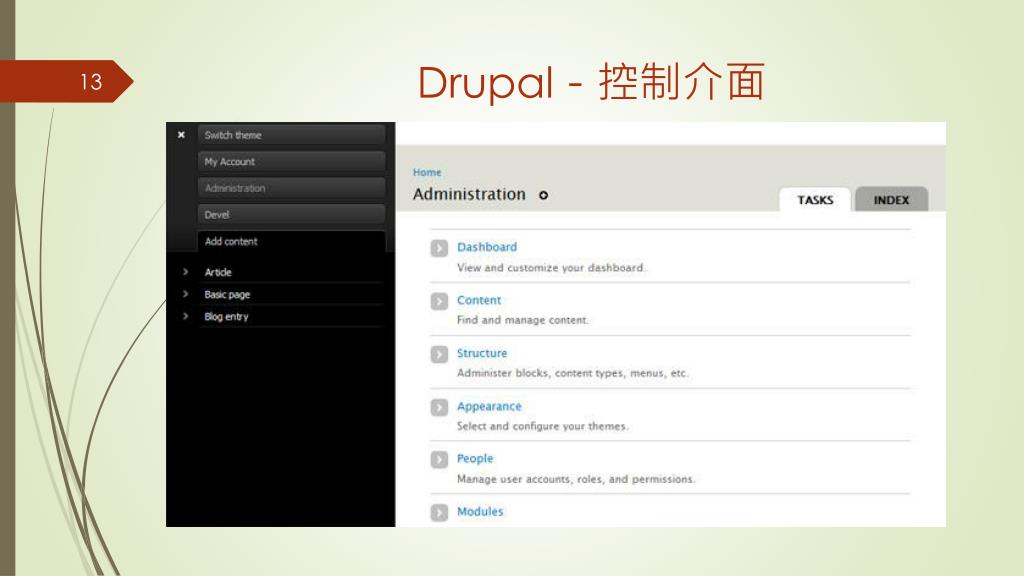
Task: Follow the Home breadcrumb link
Action: tap(427, 172)
